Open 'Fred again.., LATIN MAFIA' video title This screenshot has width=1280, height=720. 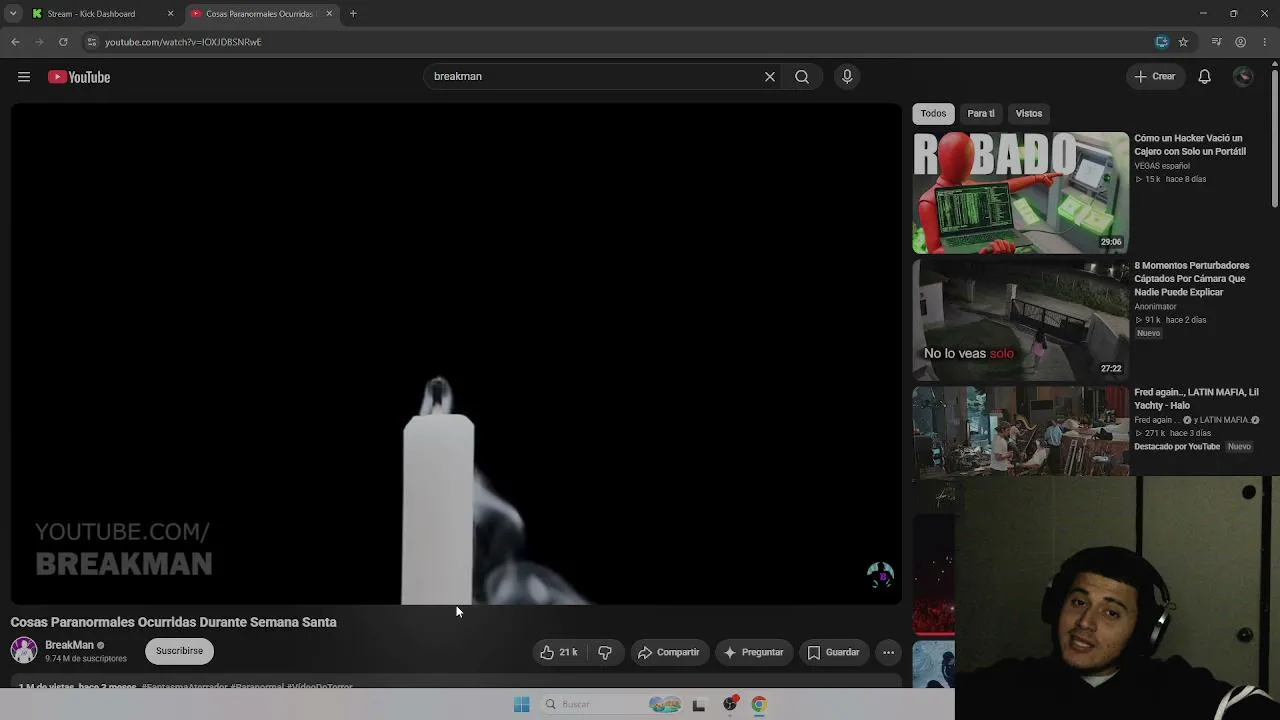click(x=1196, y=399)
